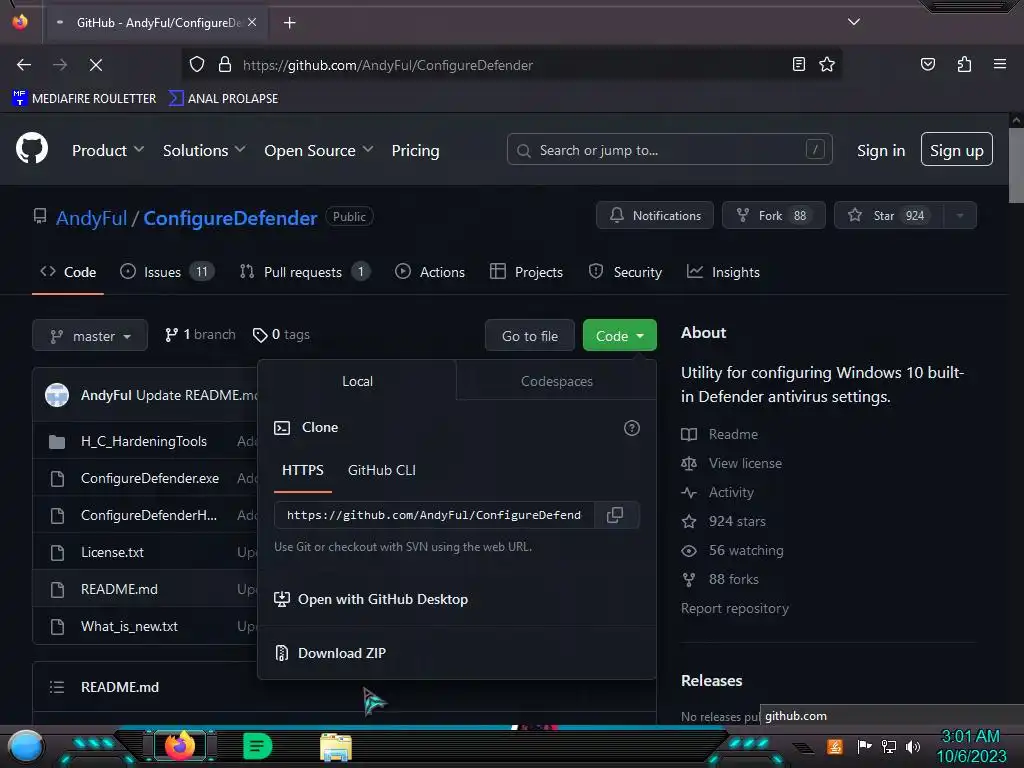
Task: Click the padlock site info icon
Action: (225, 64)
